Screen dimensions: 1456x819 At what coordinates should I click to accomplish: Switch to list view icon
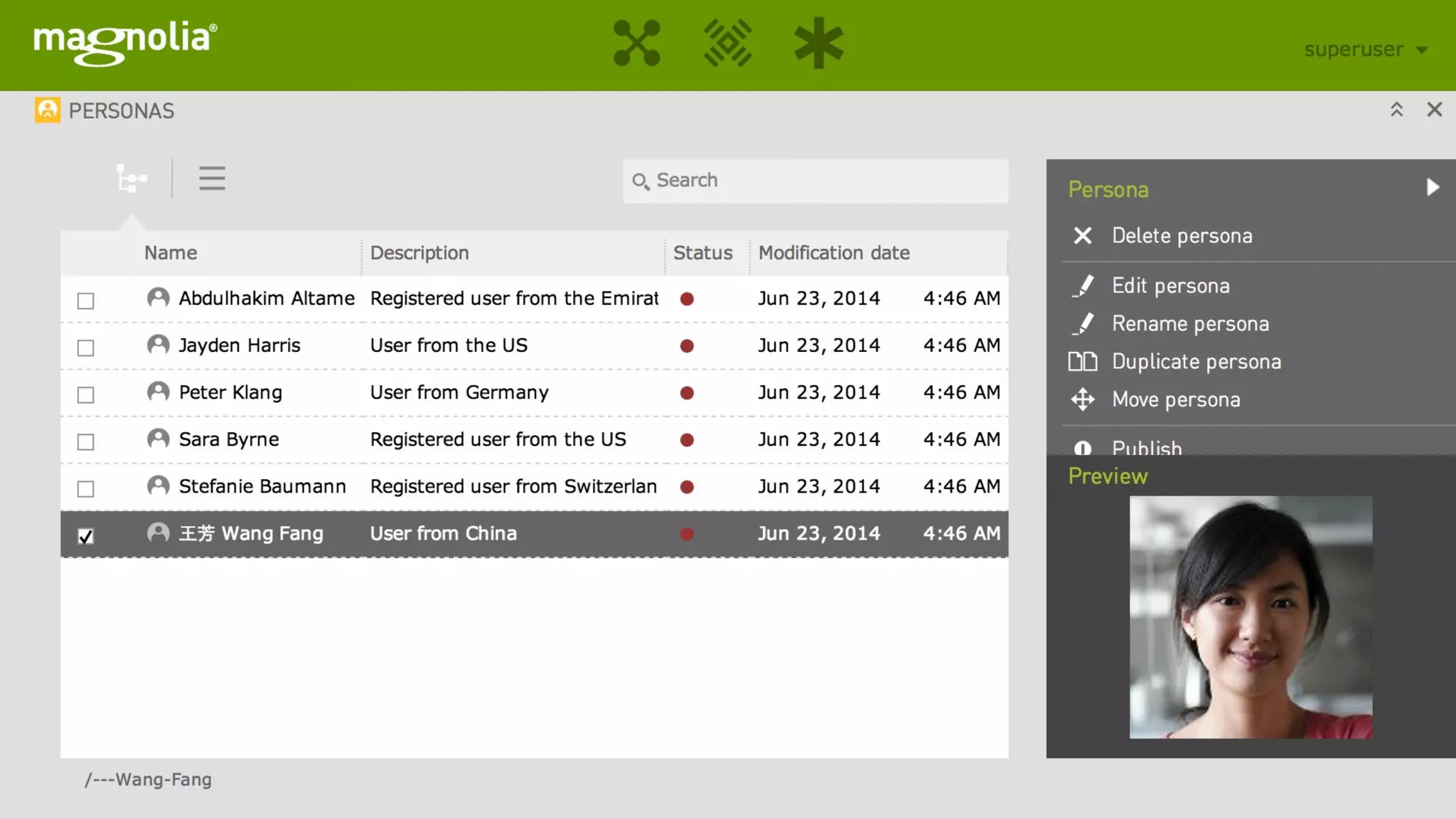[x=212, y=178]
